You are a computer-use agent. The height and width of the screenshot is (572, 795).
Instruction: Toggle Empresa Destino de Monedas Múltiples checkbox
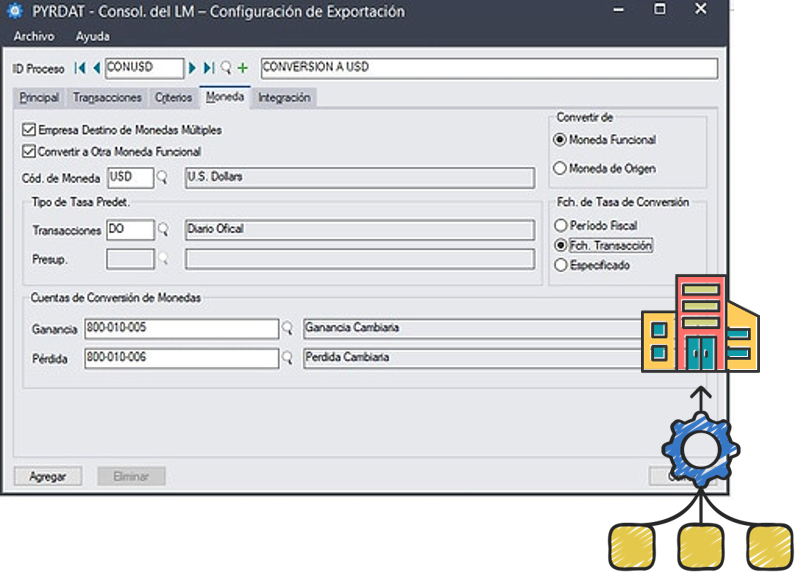tap(29, 130)
